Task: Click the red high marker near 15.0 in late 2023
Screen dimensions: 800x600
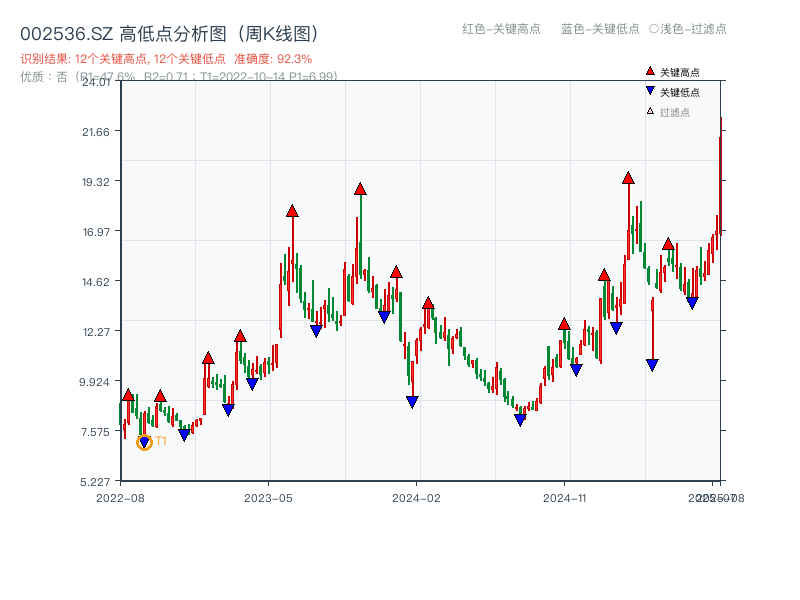Action: pos(396,272)
